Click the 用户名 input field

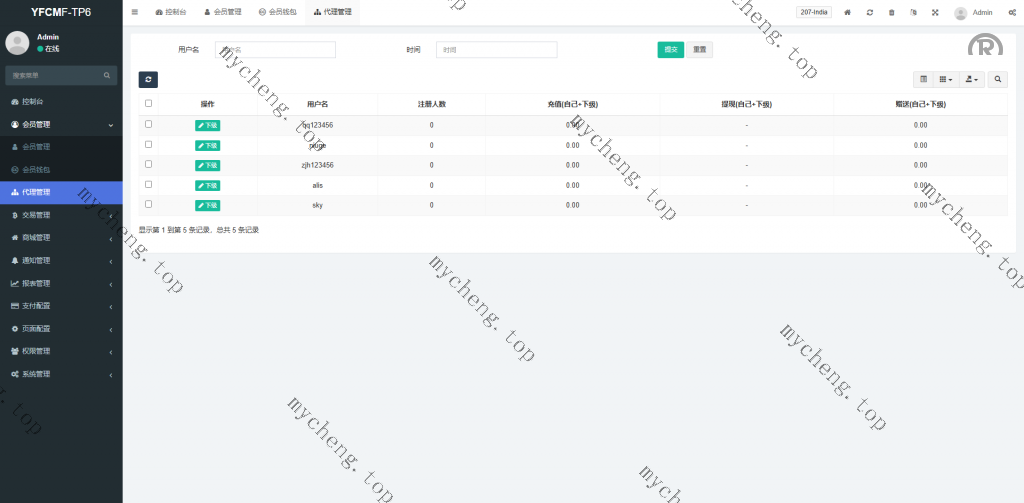coord(275,50)
